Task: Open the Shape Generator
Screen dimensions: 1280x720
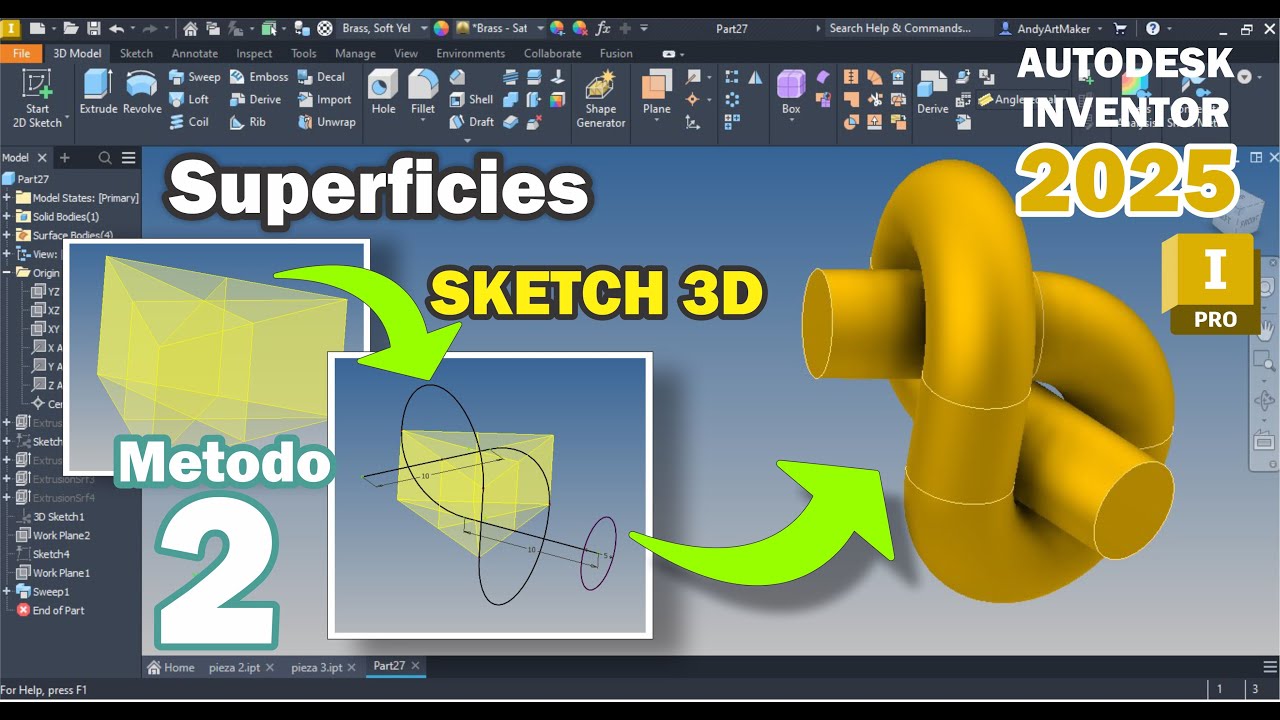Action: point(601,99)
